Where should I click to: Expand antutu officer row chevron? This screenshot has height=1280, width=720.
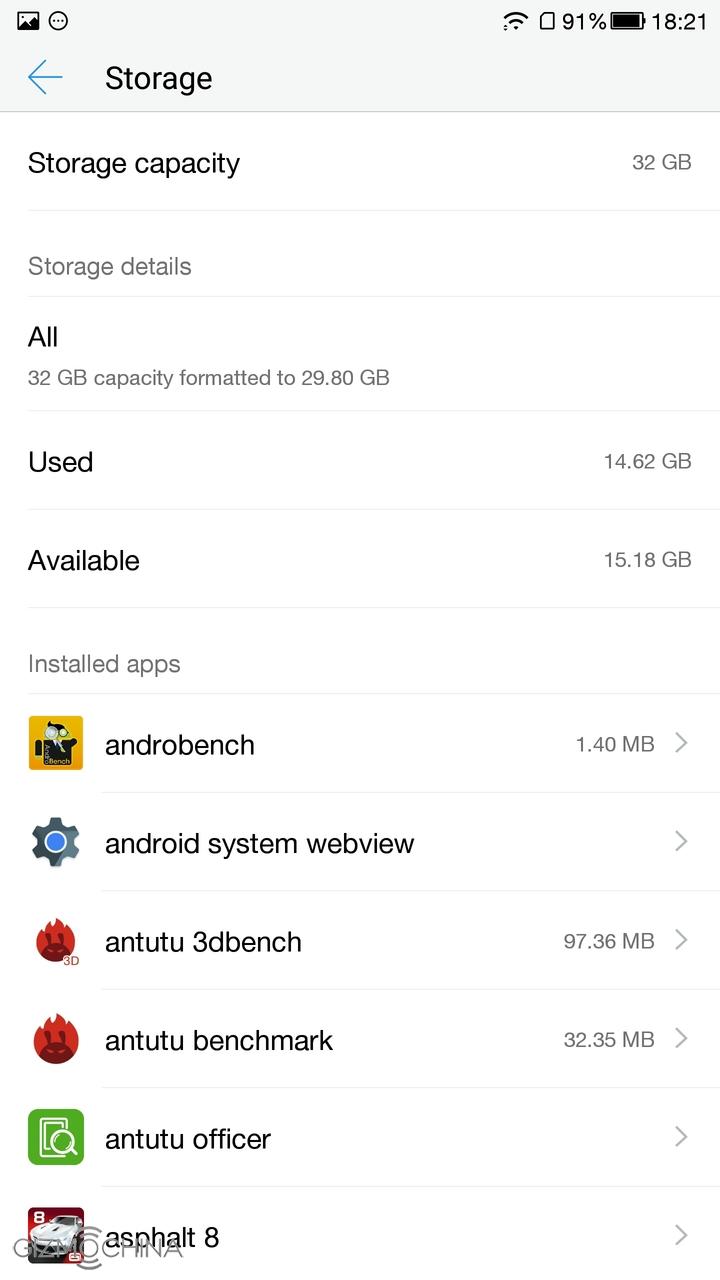681,1137
